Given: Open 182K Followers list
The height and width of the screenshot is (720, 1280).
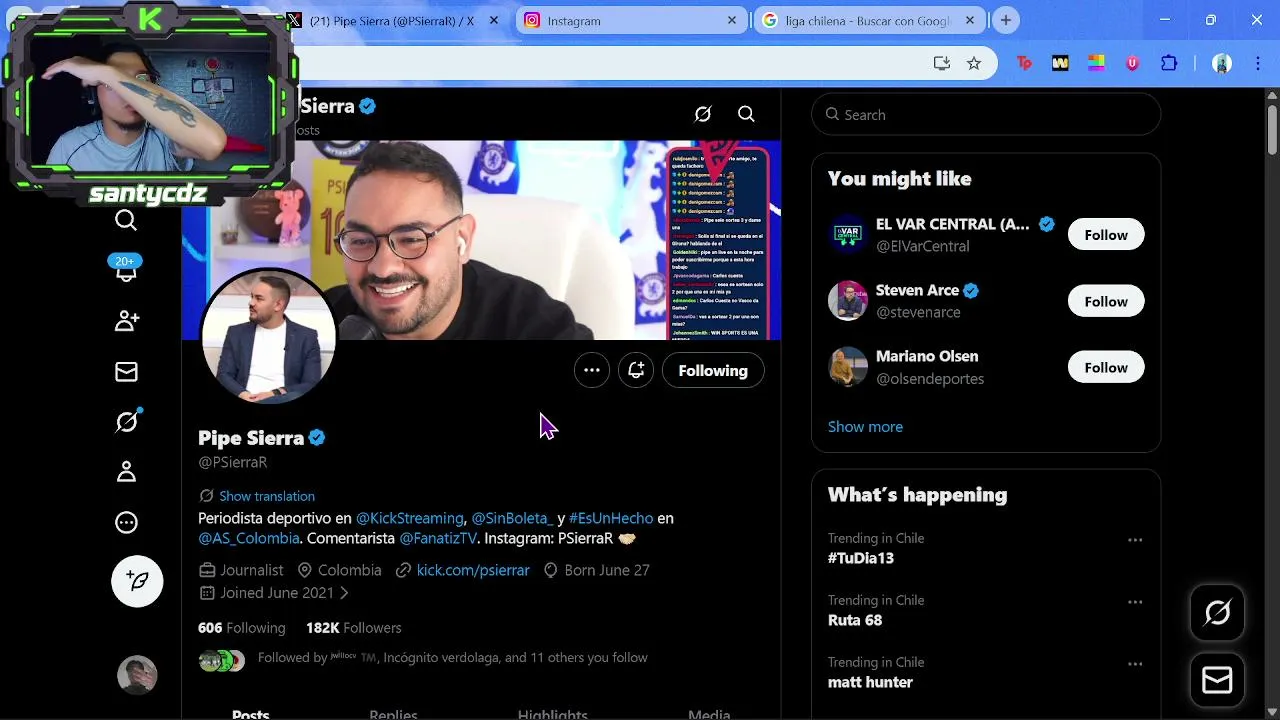Looking at the screenshot, I should (354, 628).
